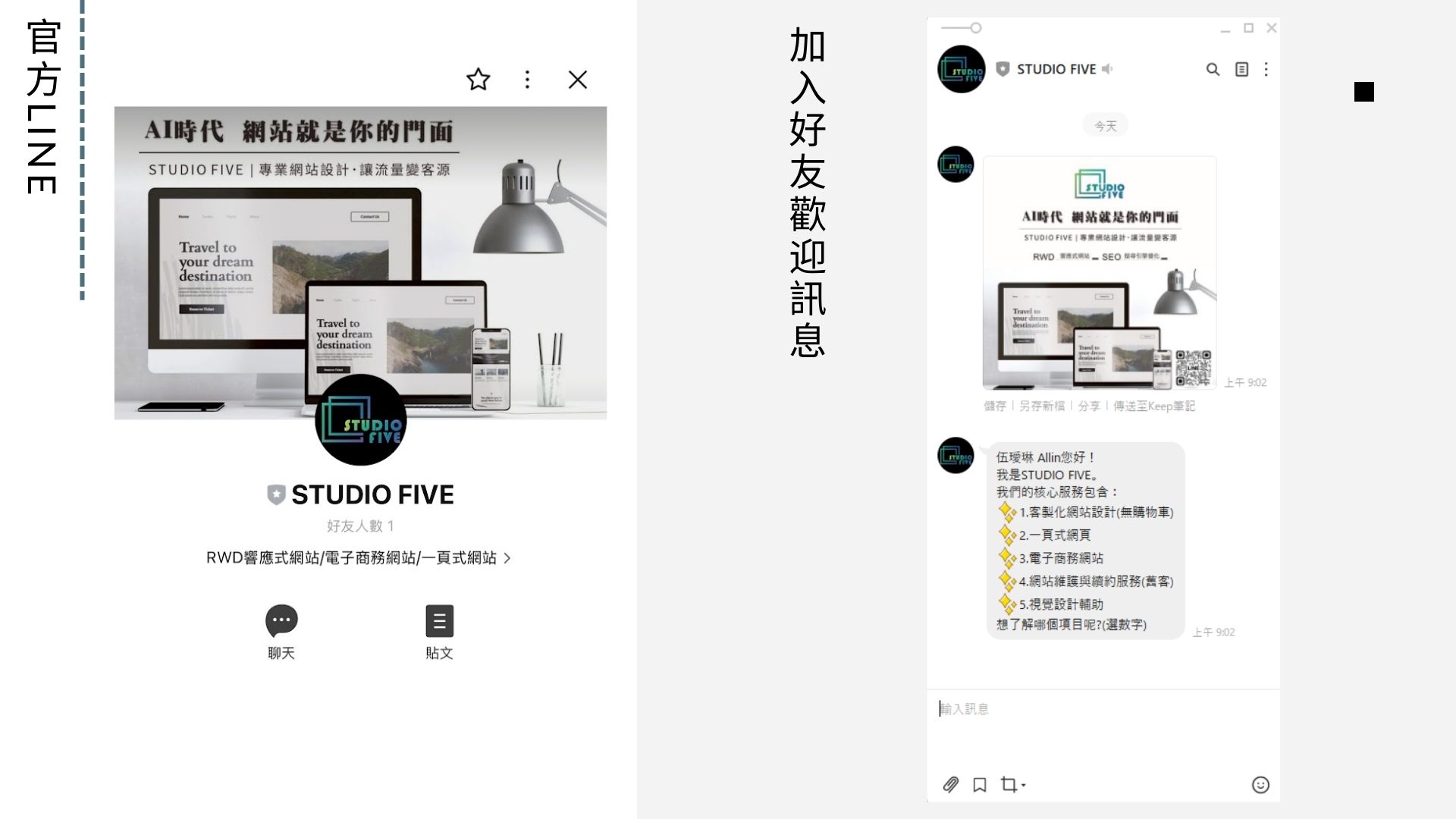
Task: Open the screen capture dropdown arrow
Action: (x=1024, y=785)
